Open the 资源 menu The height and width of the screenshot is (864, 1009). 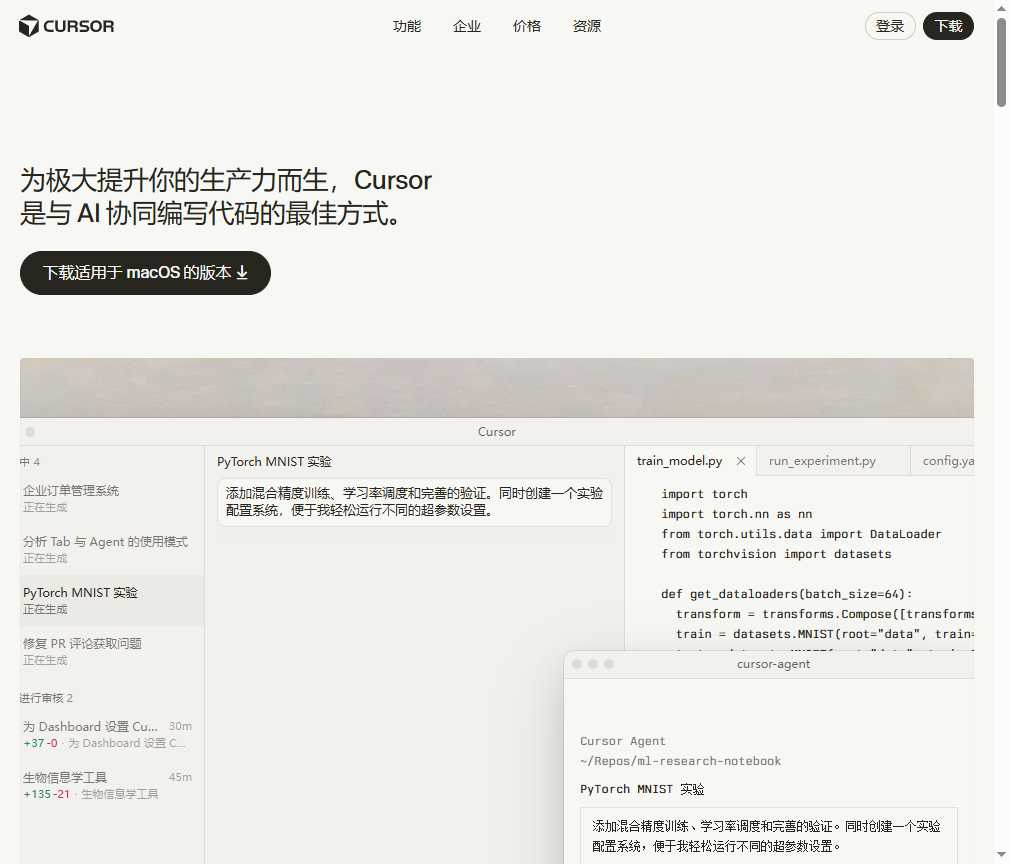tap(586, 26)
